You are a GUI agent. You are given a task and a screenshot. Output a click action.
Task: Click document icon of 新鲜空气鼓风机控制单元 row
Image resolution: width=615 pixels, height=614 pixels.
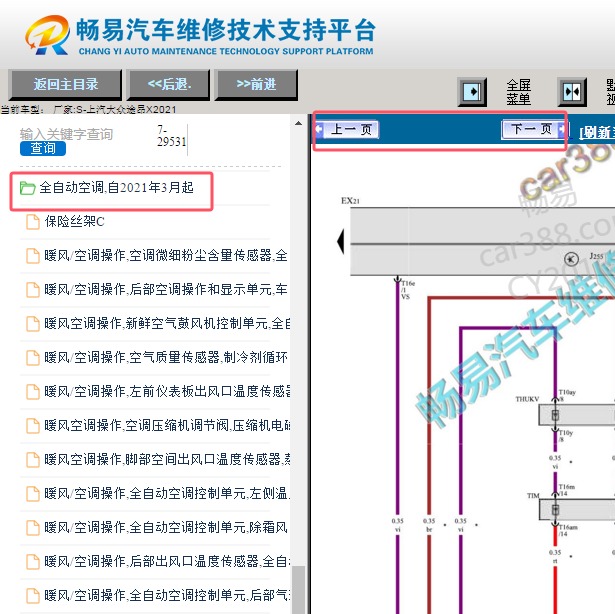pyautogui.click(x=33, y=324)
